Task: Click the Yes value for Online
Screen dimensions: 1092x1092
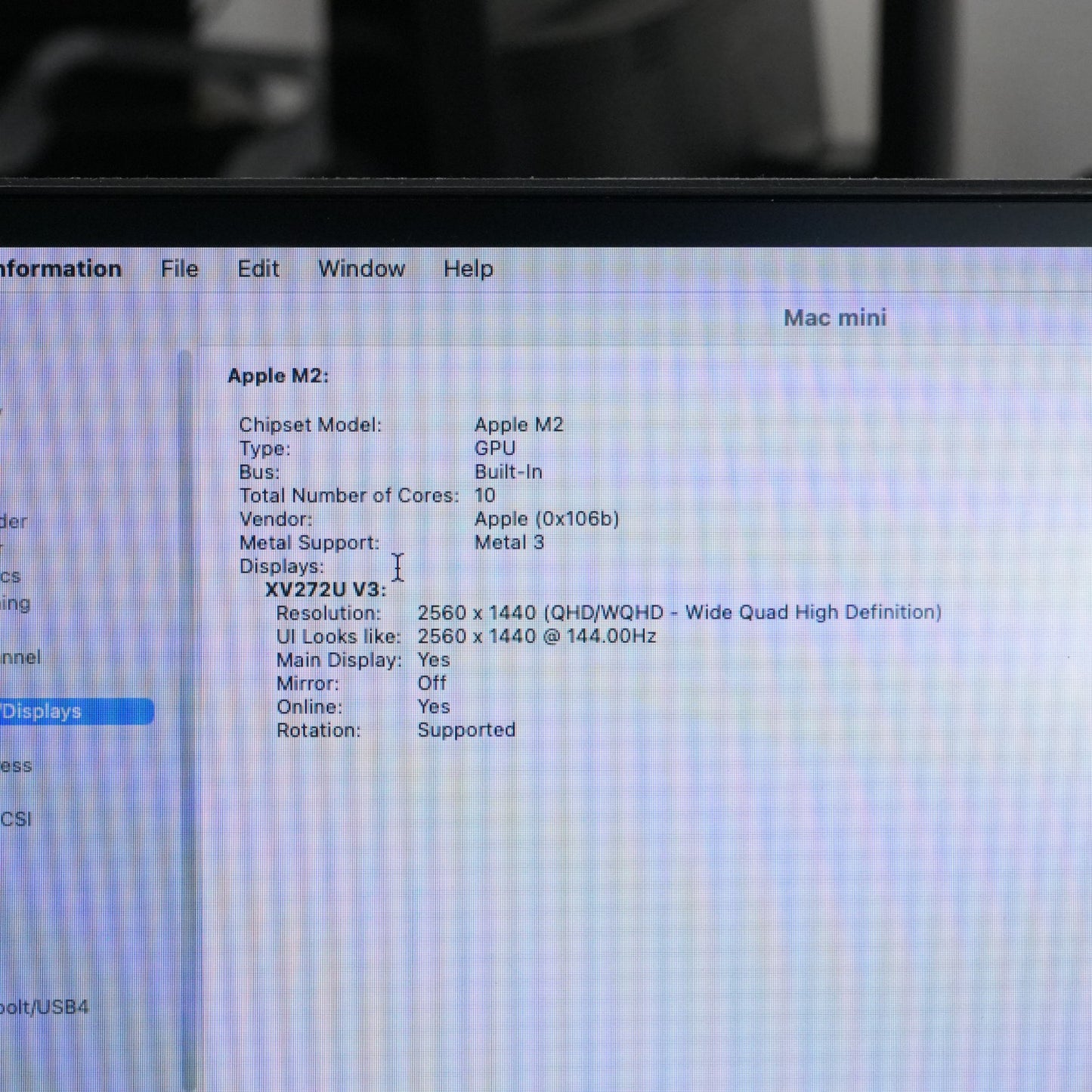Action: pyautogui.click(x=434, y=707)
